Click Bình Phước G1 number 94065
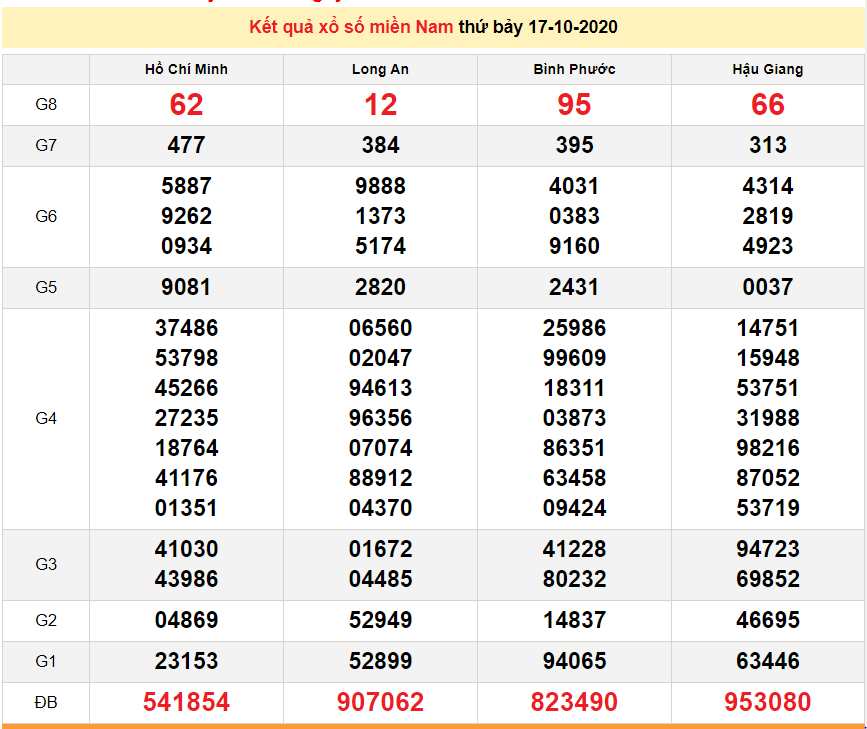 coord(574,661)
